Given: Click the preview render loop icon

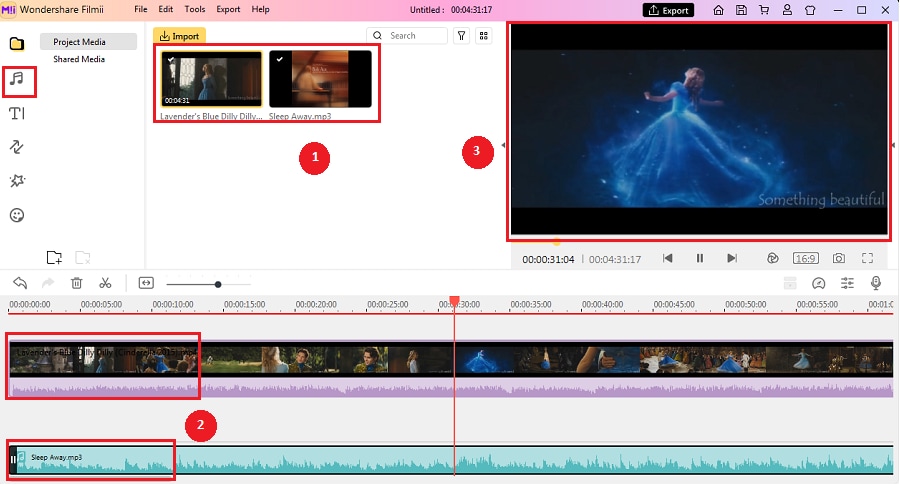Looking at the screenshot, I should tap(773, 258).
